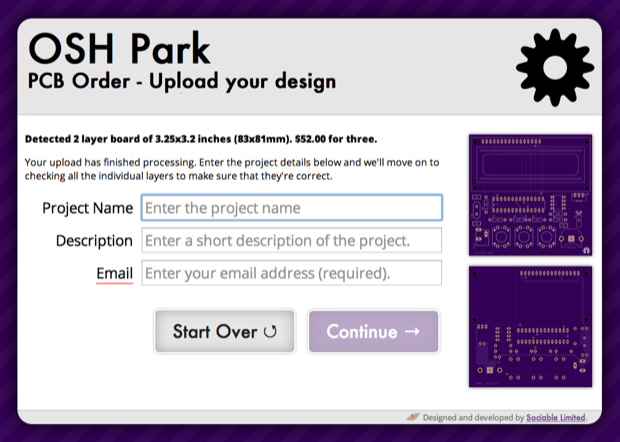Image resolution: width=620 pixels, height=442 pixels.
Task: Follow the Sociable Limited link
Action: coord(556,417)
